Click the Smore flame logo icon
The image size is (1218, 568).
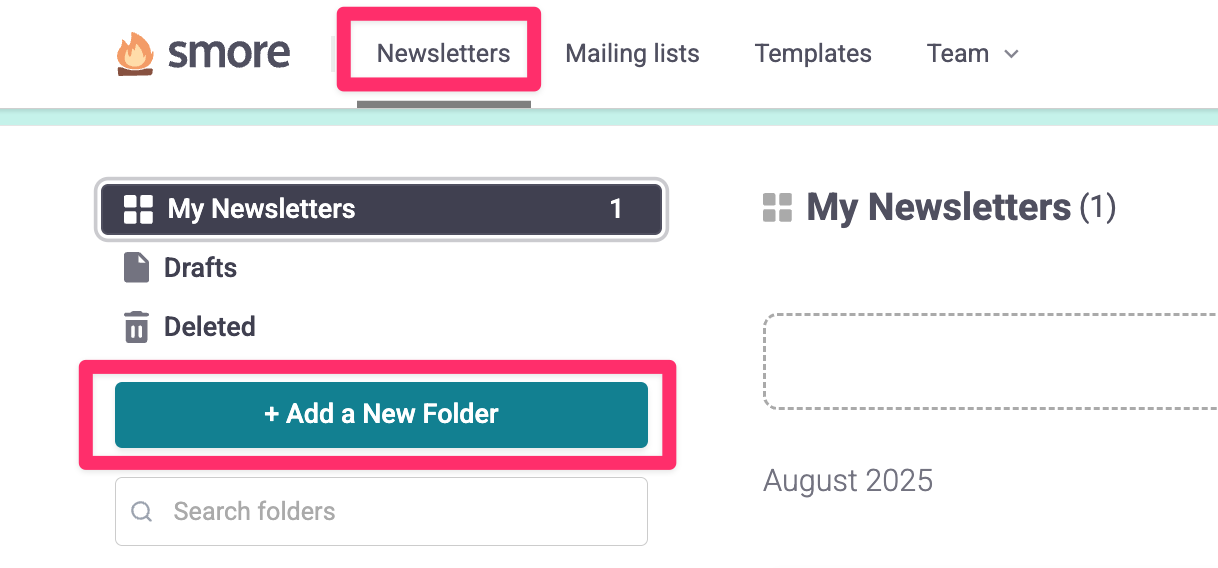click(136, 54)
